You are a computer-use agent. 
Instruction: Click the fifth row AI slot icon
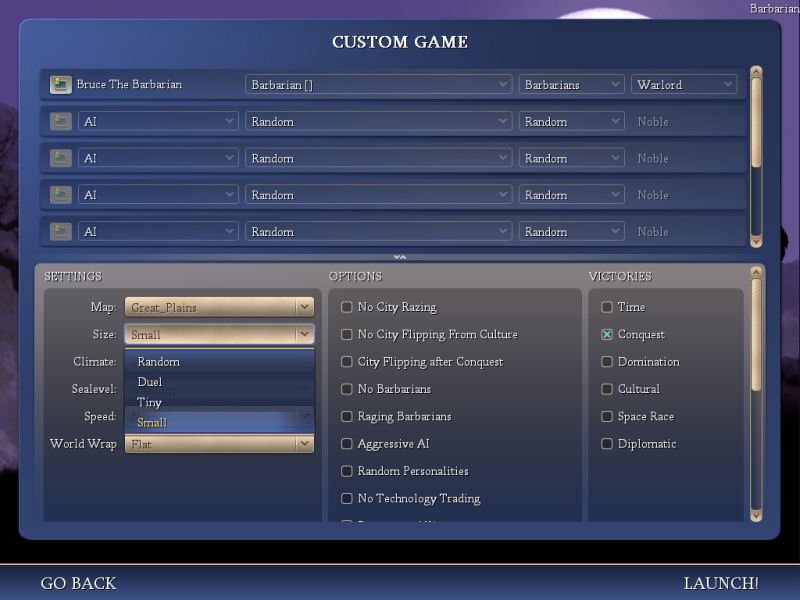(61, 232)
